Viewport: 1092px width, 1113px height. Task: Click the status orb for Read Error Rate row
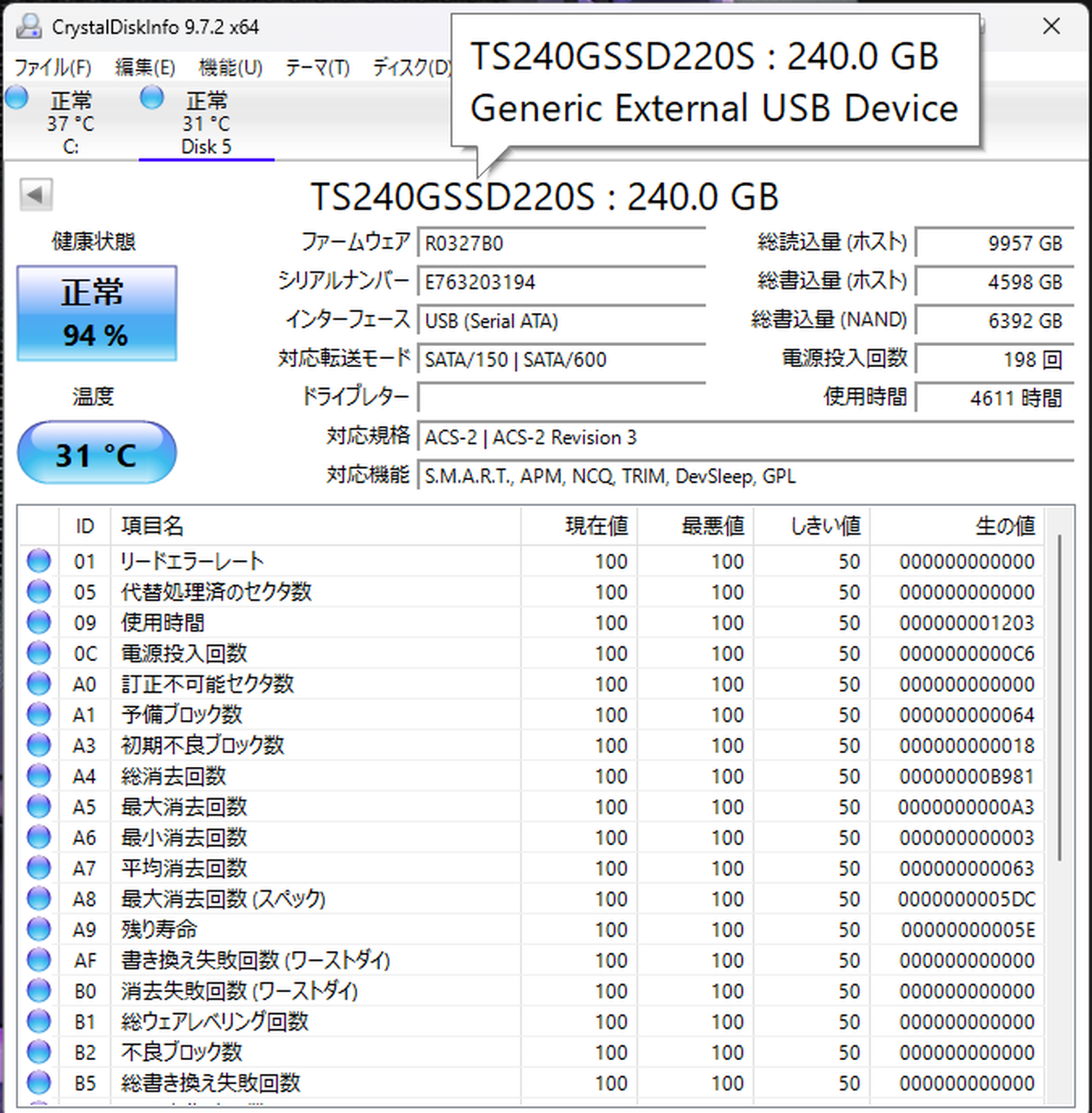pyautogui.click(x=39, y=561)
